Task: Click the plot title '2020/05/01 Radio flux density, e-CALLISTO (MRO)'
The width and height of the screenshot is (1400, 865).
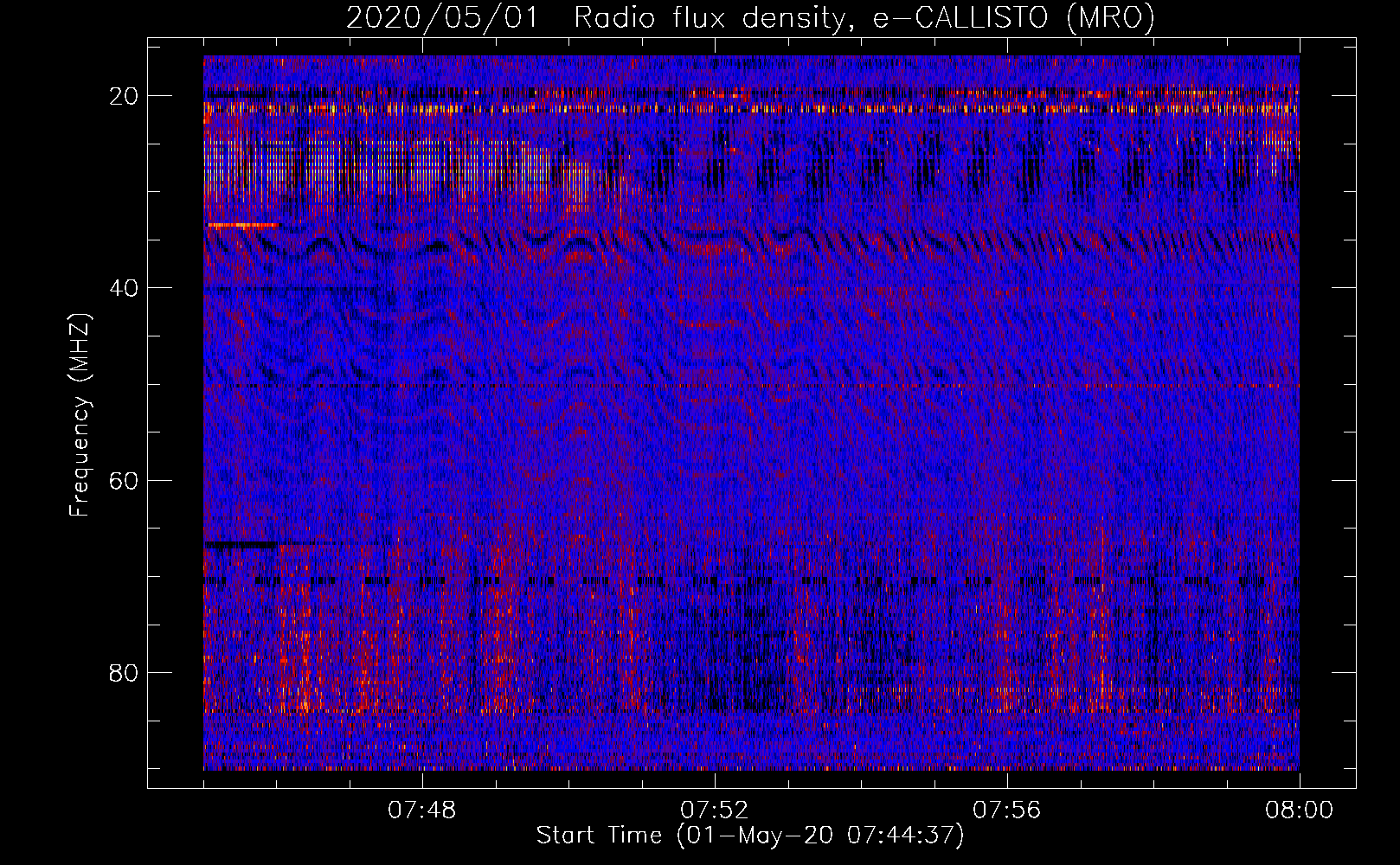Action: coord(750,17)
